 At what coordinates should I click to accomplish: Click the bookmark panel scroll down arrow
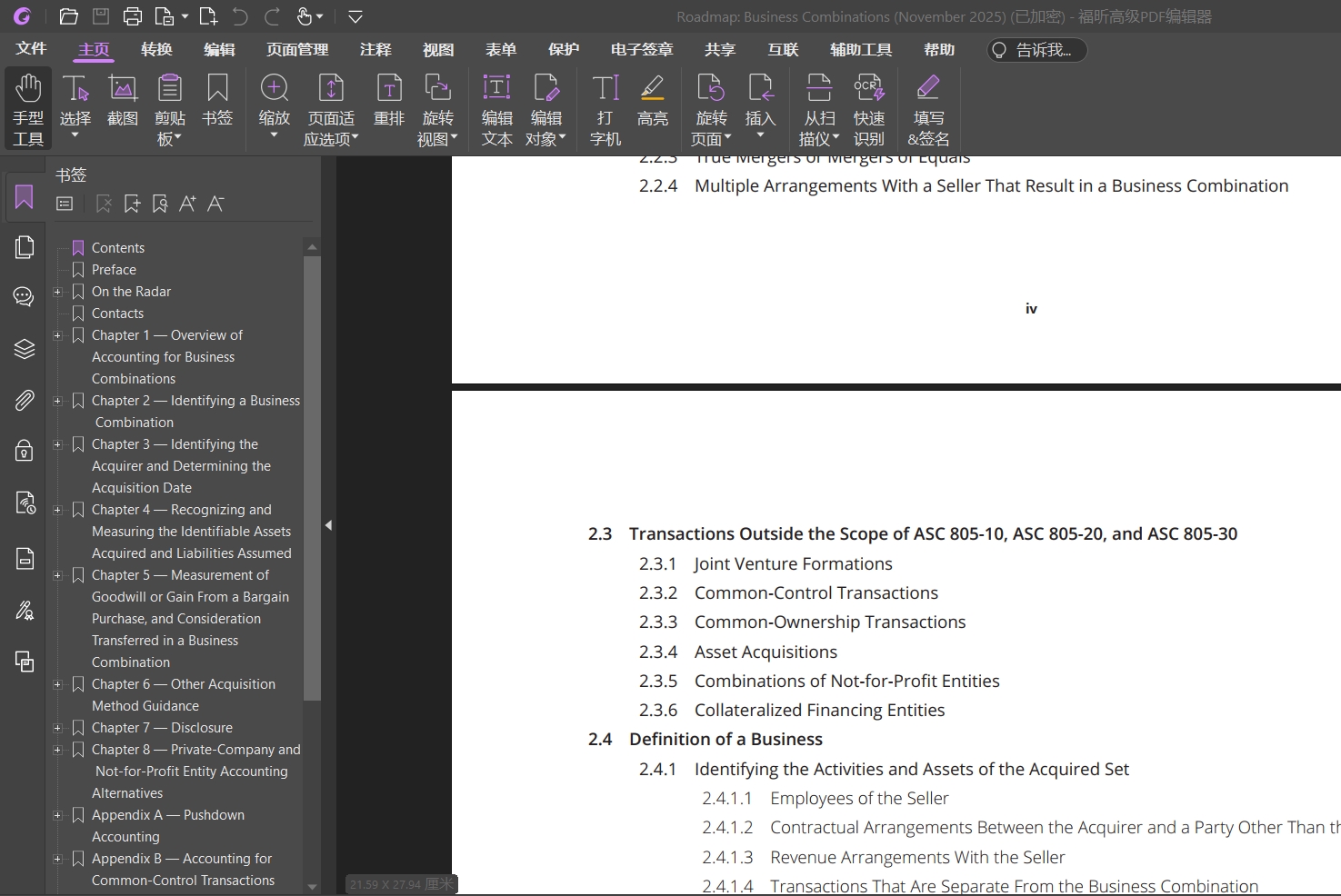pyautogui.click(x=312, y=886)
